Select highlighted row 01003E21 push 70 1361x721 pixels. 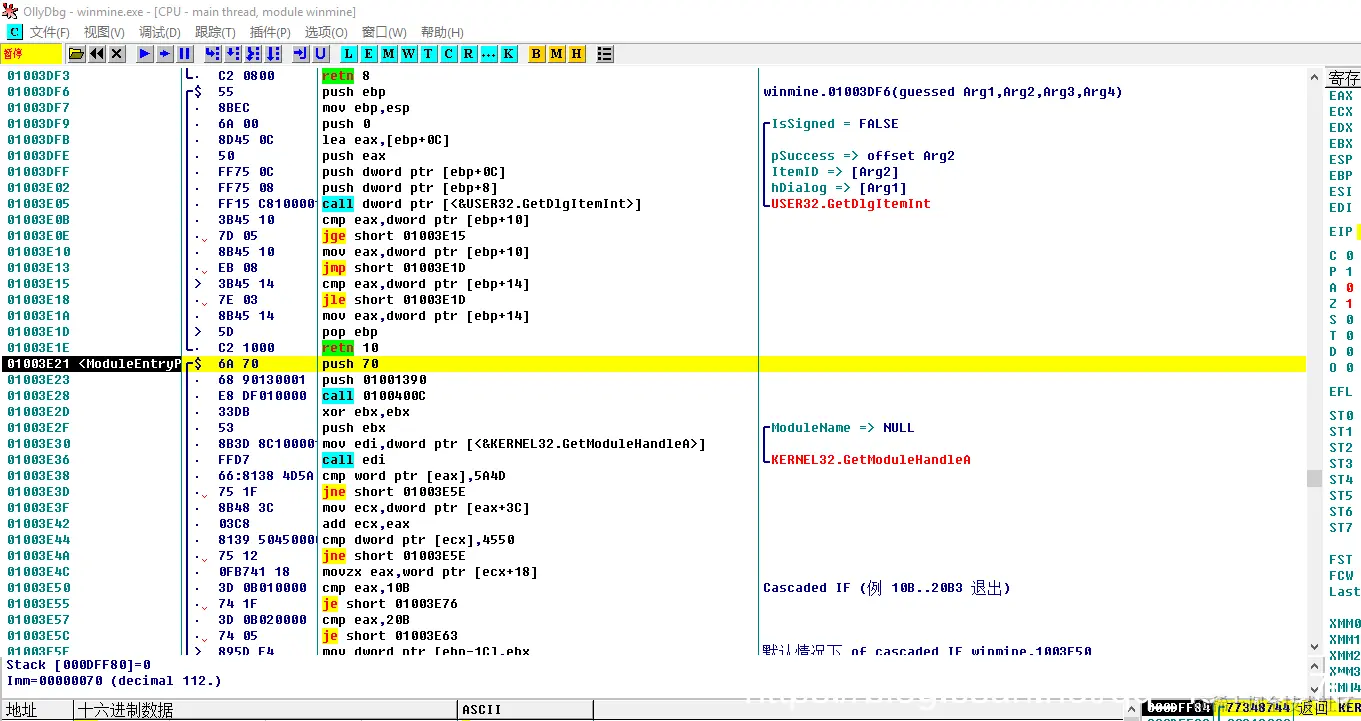coord(653,364)
